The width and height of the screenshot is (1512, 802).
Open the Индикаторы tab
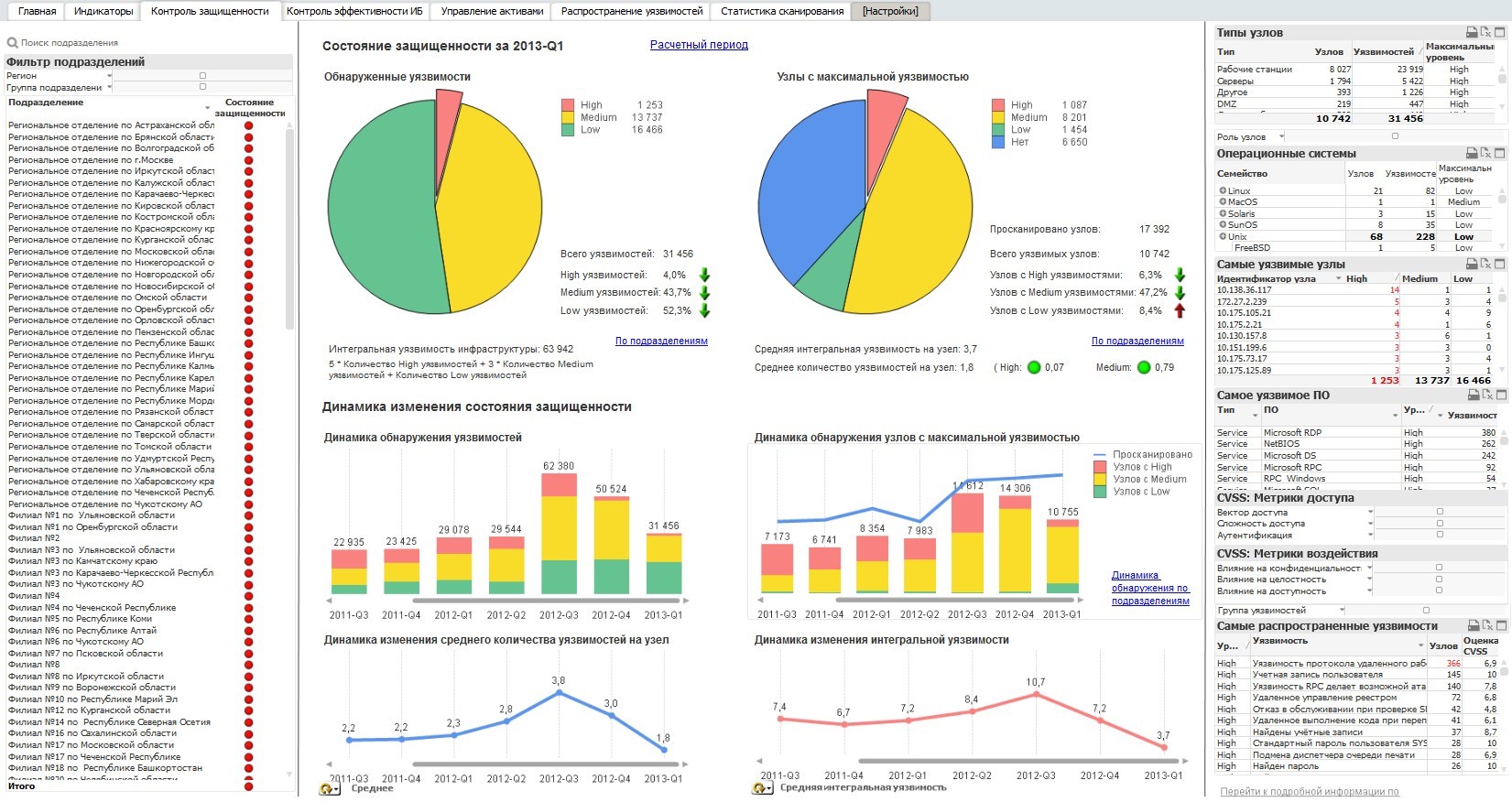click(x=103, y=11)
